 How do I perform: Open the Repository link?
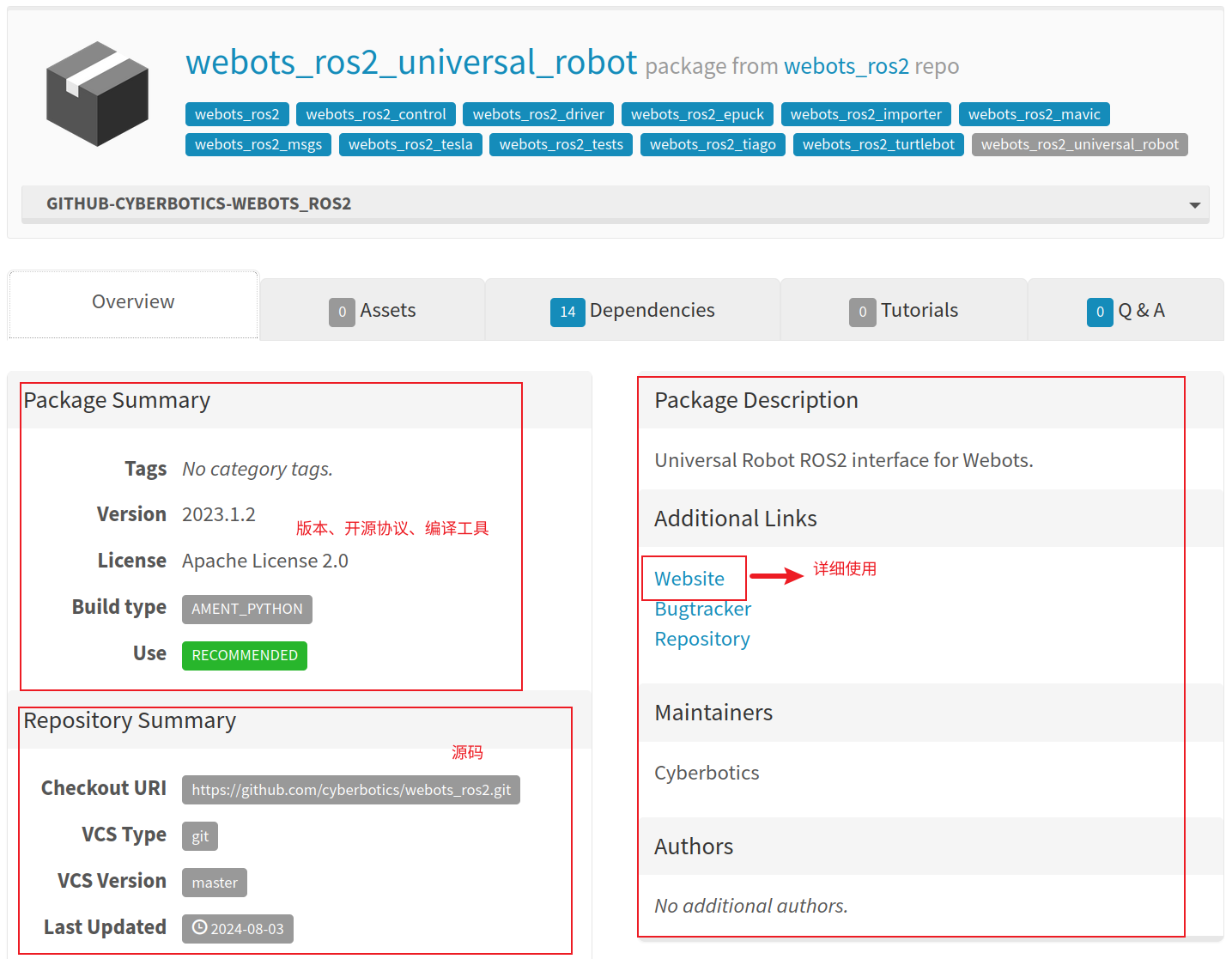tap(702, 639)
